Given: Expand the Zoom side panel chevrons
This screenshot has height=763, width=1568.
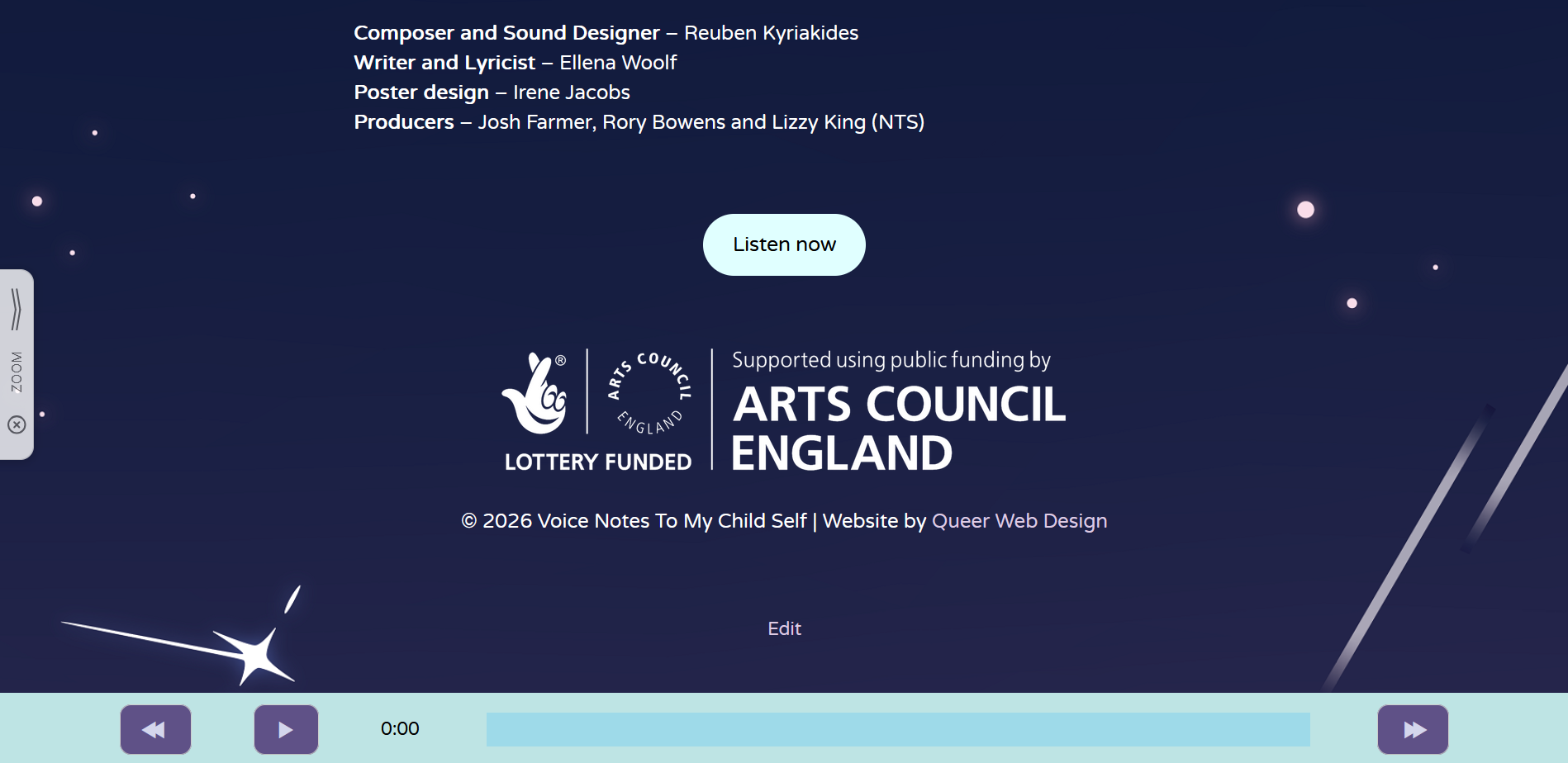Looking at the screenshot, I should click(16, 309).
